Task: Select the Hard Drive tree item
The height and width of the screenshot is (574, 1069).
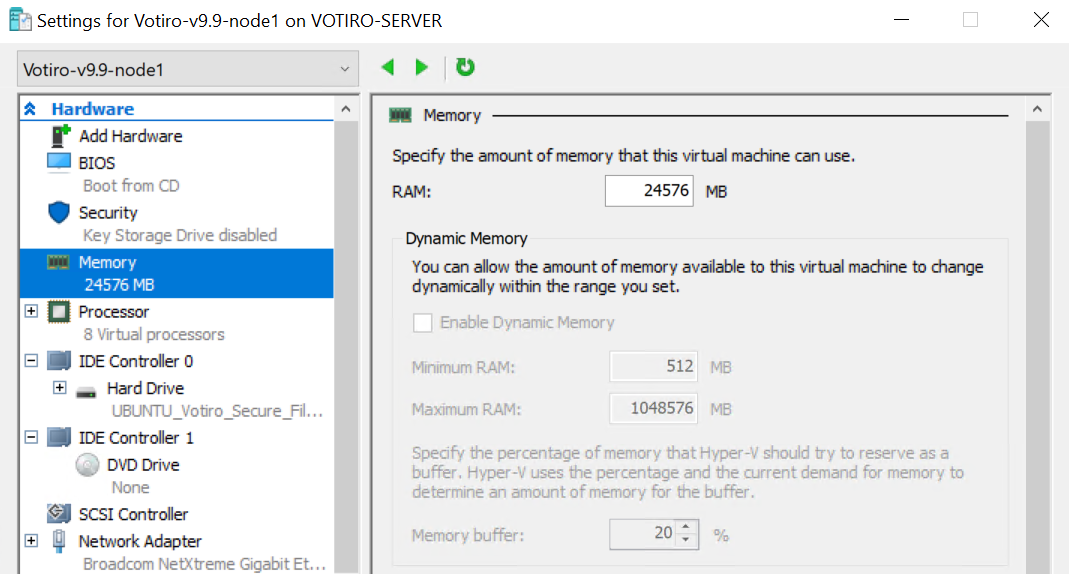Action: (x=145, y=388)
